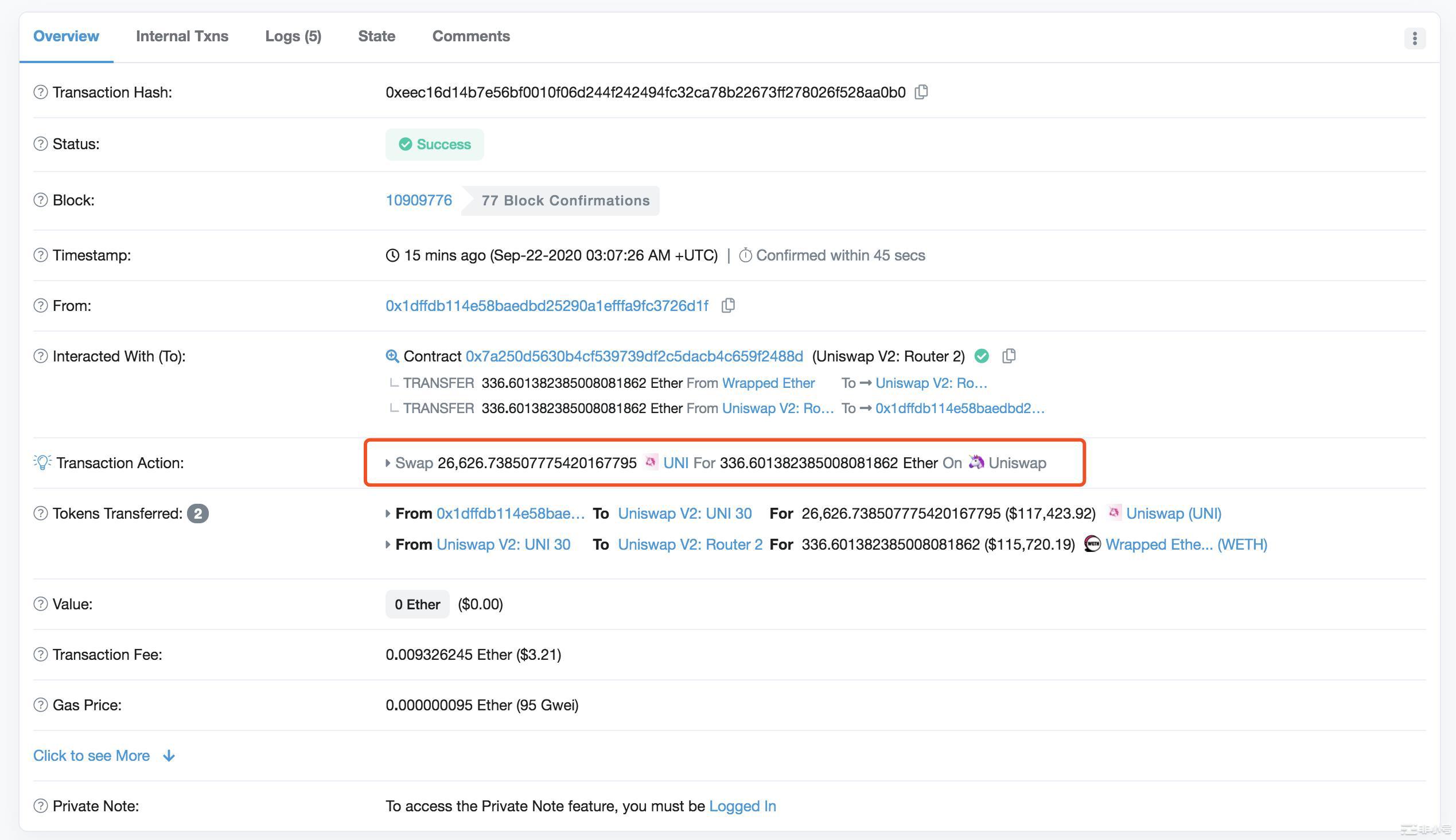This screenshot has height=840, width=1456.
Task: Click the Private Note help icon
Action: 40,806
